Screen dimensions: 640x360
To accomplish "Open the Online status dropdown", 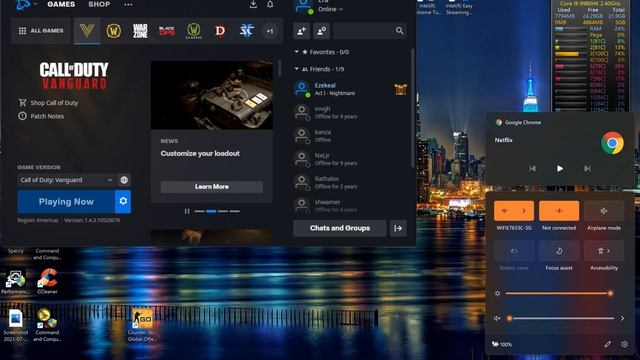I will [330, 9].
